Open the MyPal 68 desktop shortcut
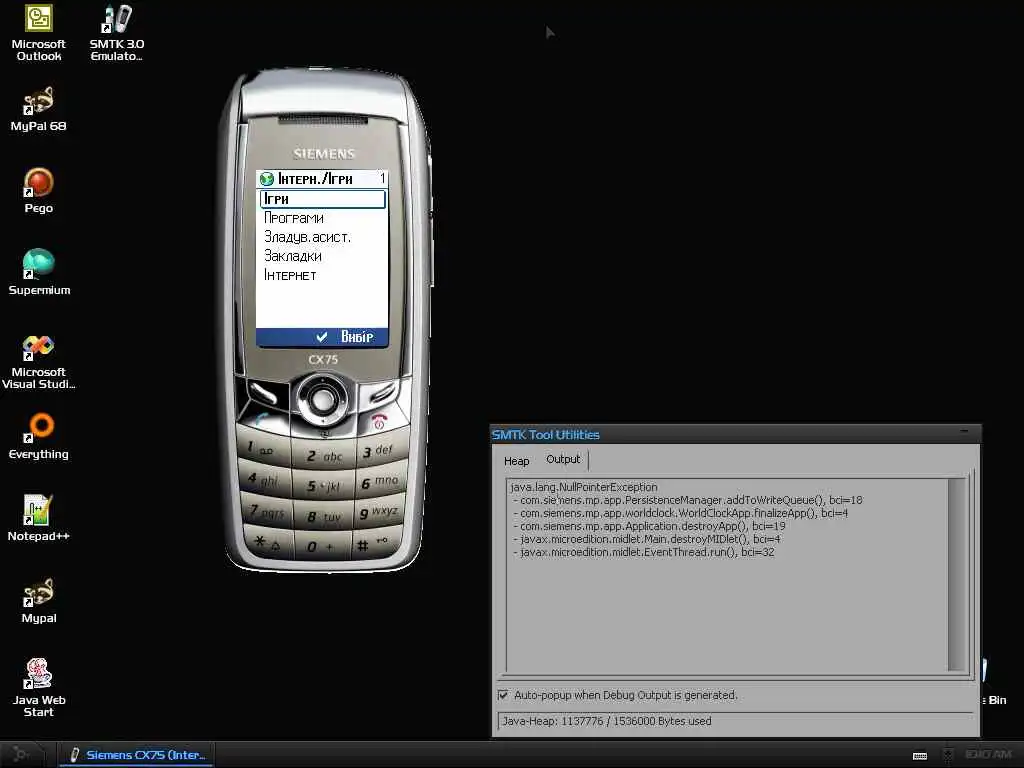Viewport: 1024px width, 768px height. click(x=39, y=109)
